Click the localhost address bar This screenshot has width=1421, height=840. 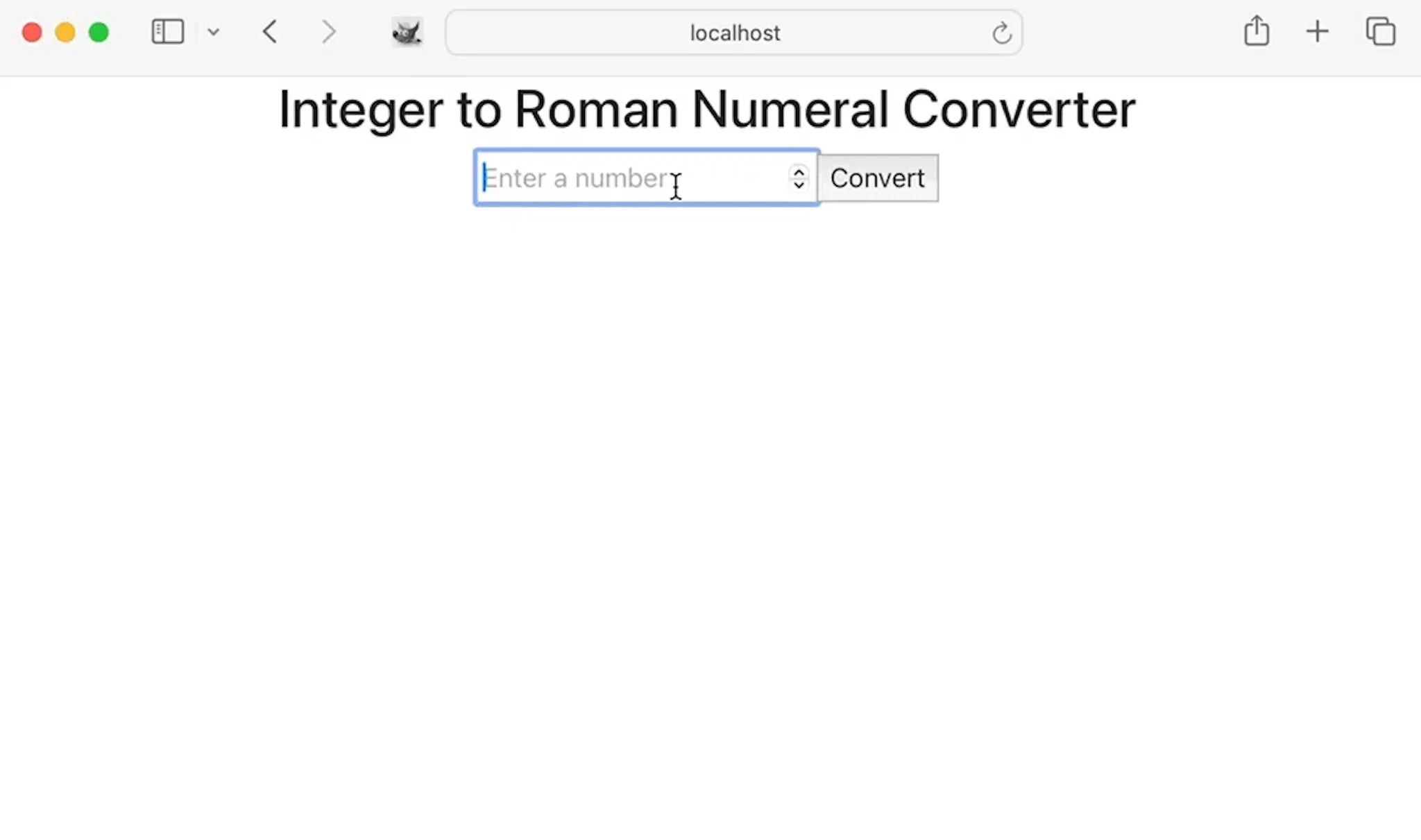point(734,33)
